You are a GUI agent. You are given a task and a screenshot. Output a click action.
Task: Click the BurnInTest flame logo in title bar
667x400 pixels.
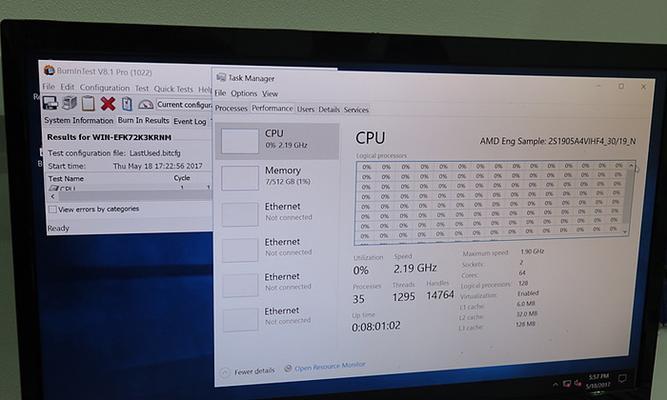[49, 70]
